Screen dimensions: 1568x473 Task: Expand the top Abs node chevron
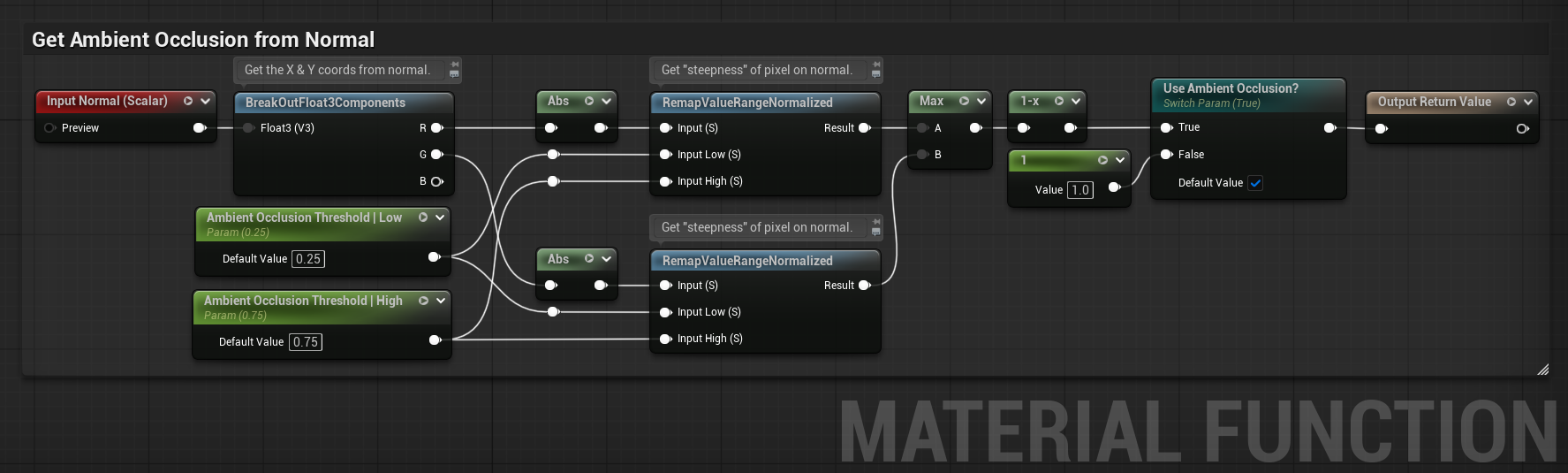coord(607,101)
